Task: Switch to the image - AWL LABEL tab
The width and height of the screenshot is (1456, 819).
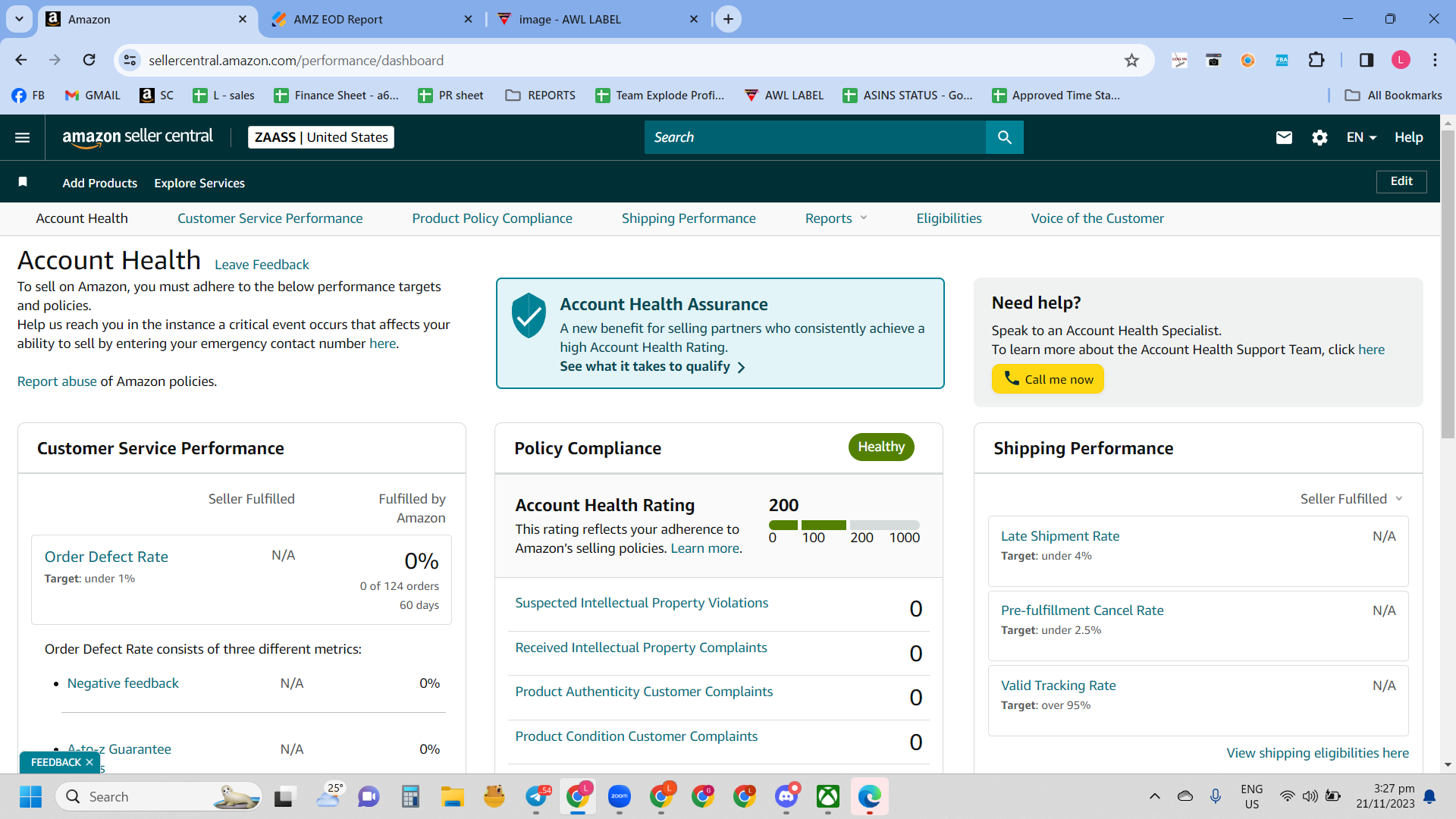Action: pos(598,19)
